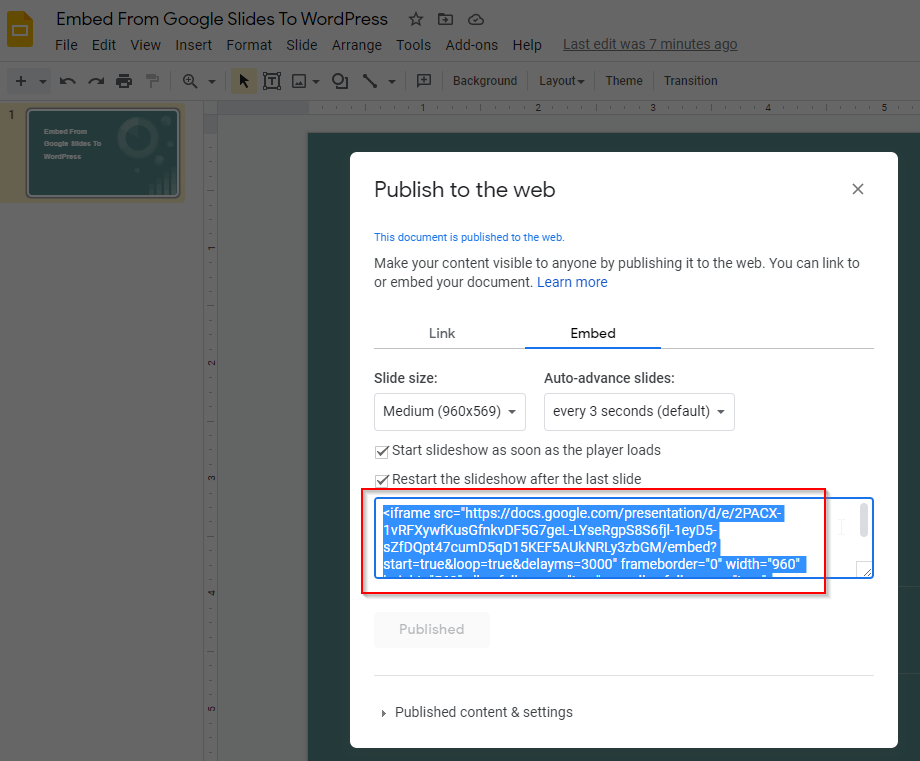The image size is (920, 761).
Task: Activate the paint format tool
Action: click(x=153, y=81)
